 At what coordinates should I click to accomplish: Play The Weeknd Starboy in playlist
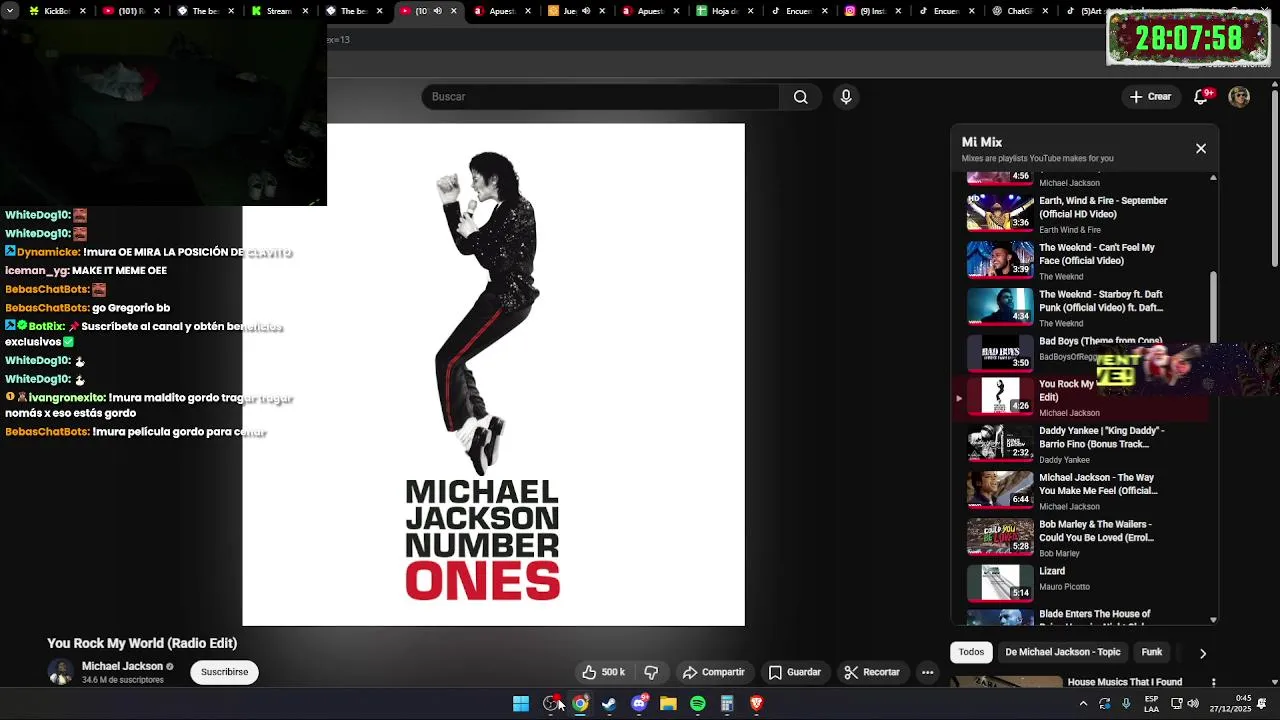pyautogui.click(x=1085, y=307)
